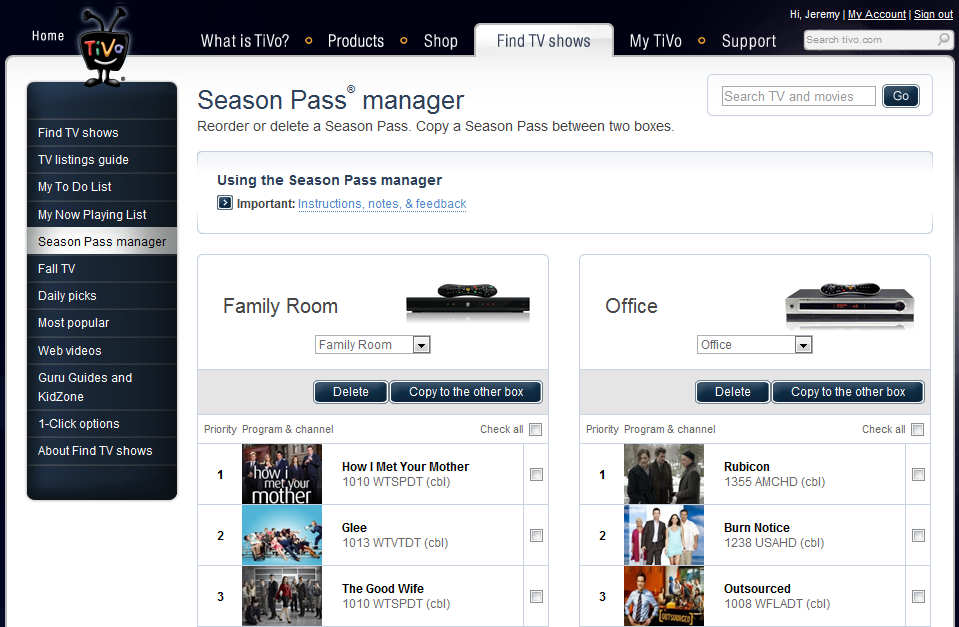The image size is (959, 627).
Task: Click Delete under Family Room
Action: pyautogui.click(x=350, y=392)
